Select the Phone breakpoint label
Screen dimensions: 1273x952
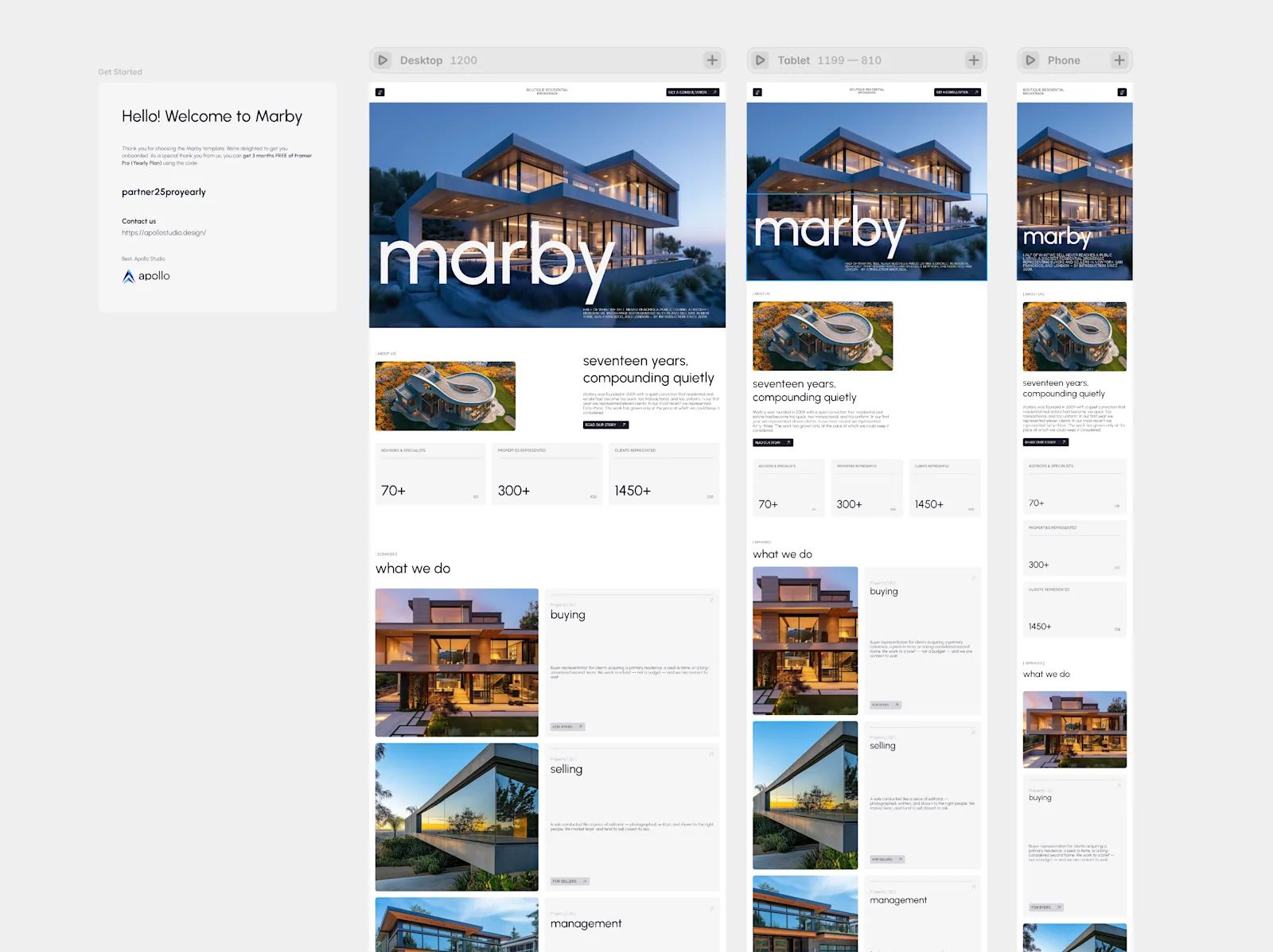(x=1064, y=60)
